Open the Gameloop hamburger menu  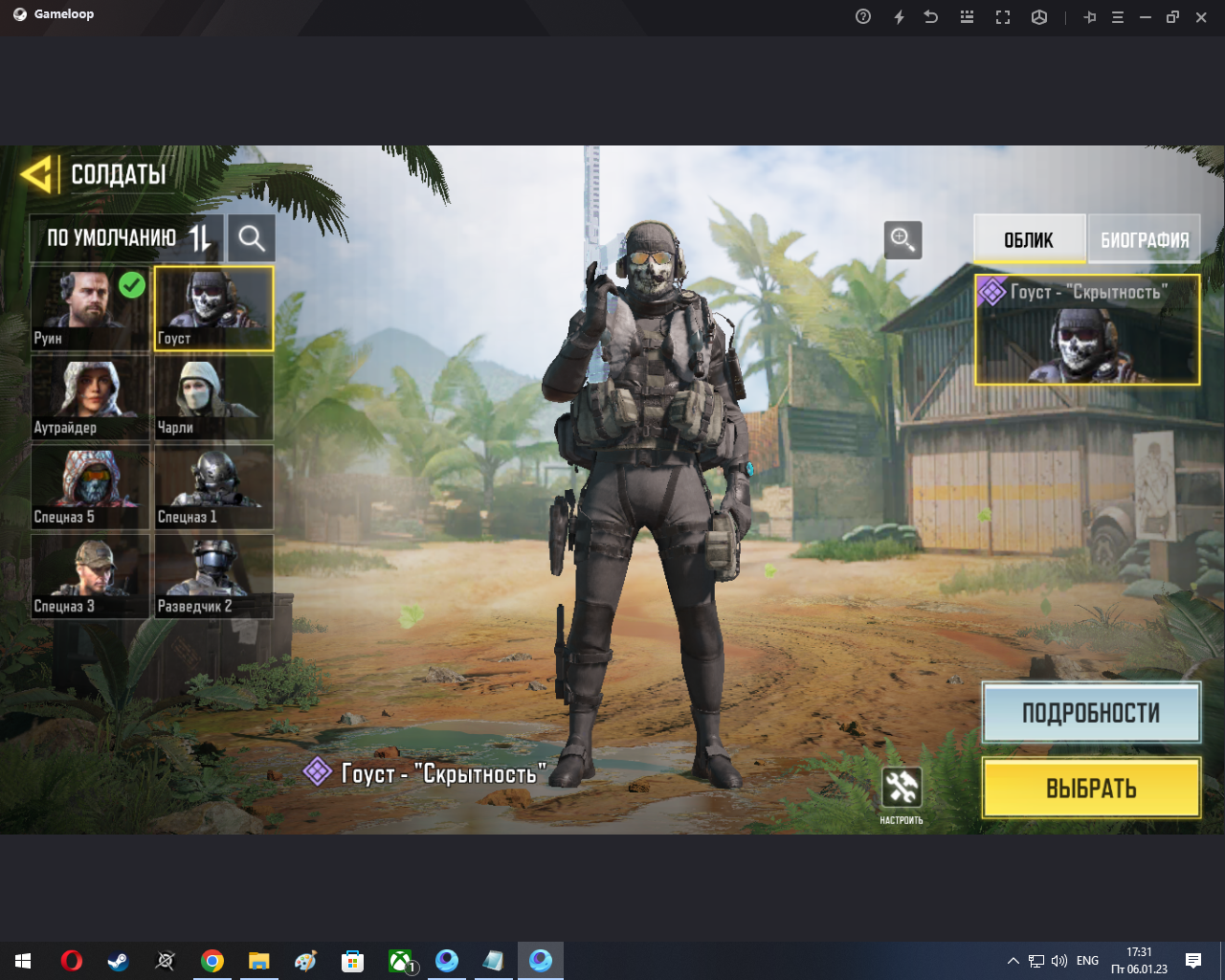click(1117, 17)
